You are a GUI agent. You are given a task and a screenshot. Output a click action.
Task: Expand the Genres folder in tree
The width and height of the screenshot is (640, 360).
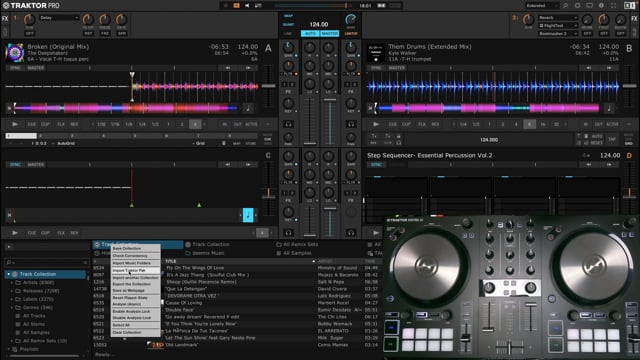(11, 308)
